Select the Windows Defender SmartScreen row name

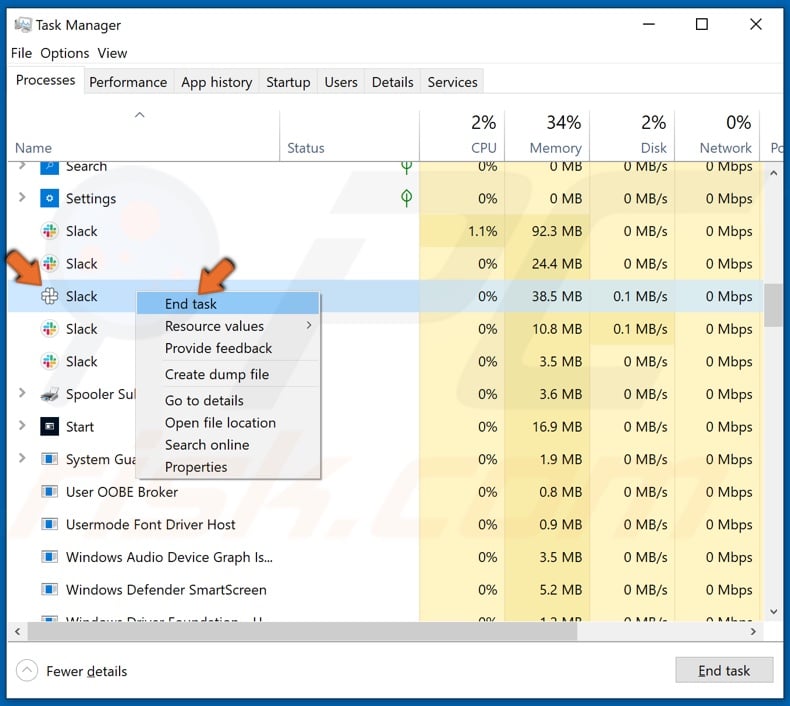tap(166, 590)
